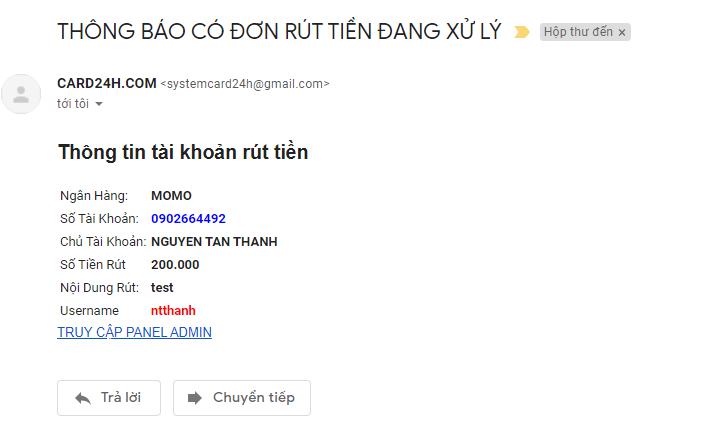This screenshot has height=442, width=713.
Task: Click the Trả lời reply arrow icon
Action: click(83, 398)
